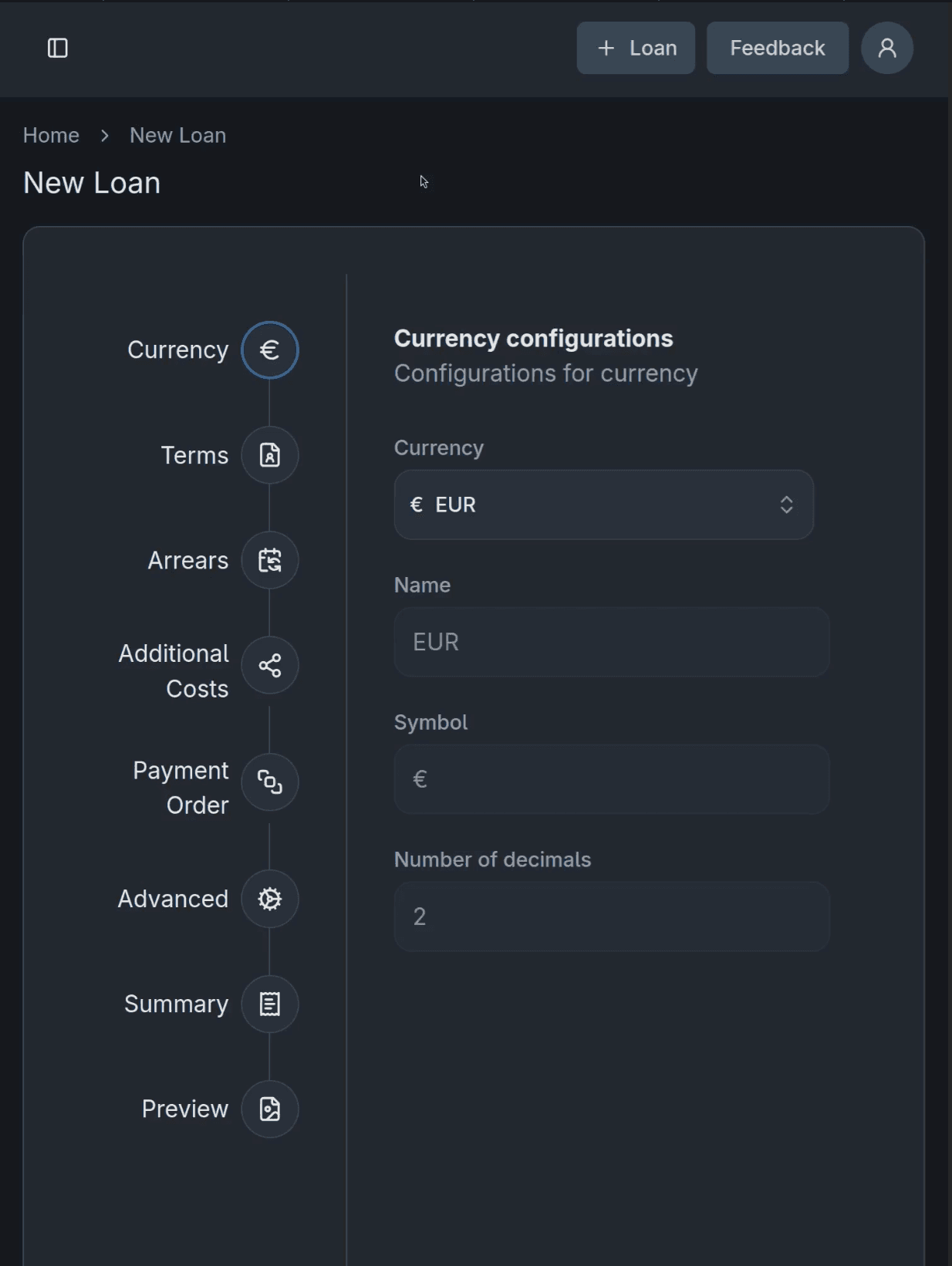The width and height of the screenshot is (952, 1266).
Task: Click the Arrears calendar icon
Action: click(x=269, y=560)
